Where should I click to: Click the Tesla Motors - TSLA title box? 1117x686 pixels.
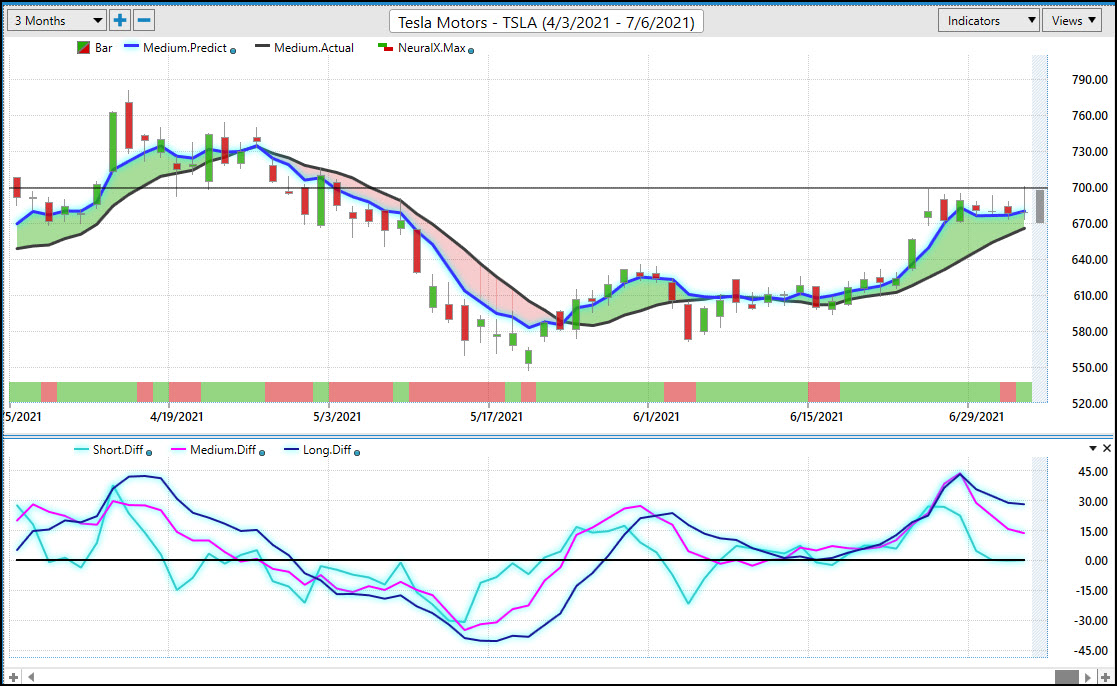[x=546, y=22]
